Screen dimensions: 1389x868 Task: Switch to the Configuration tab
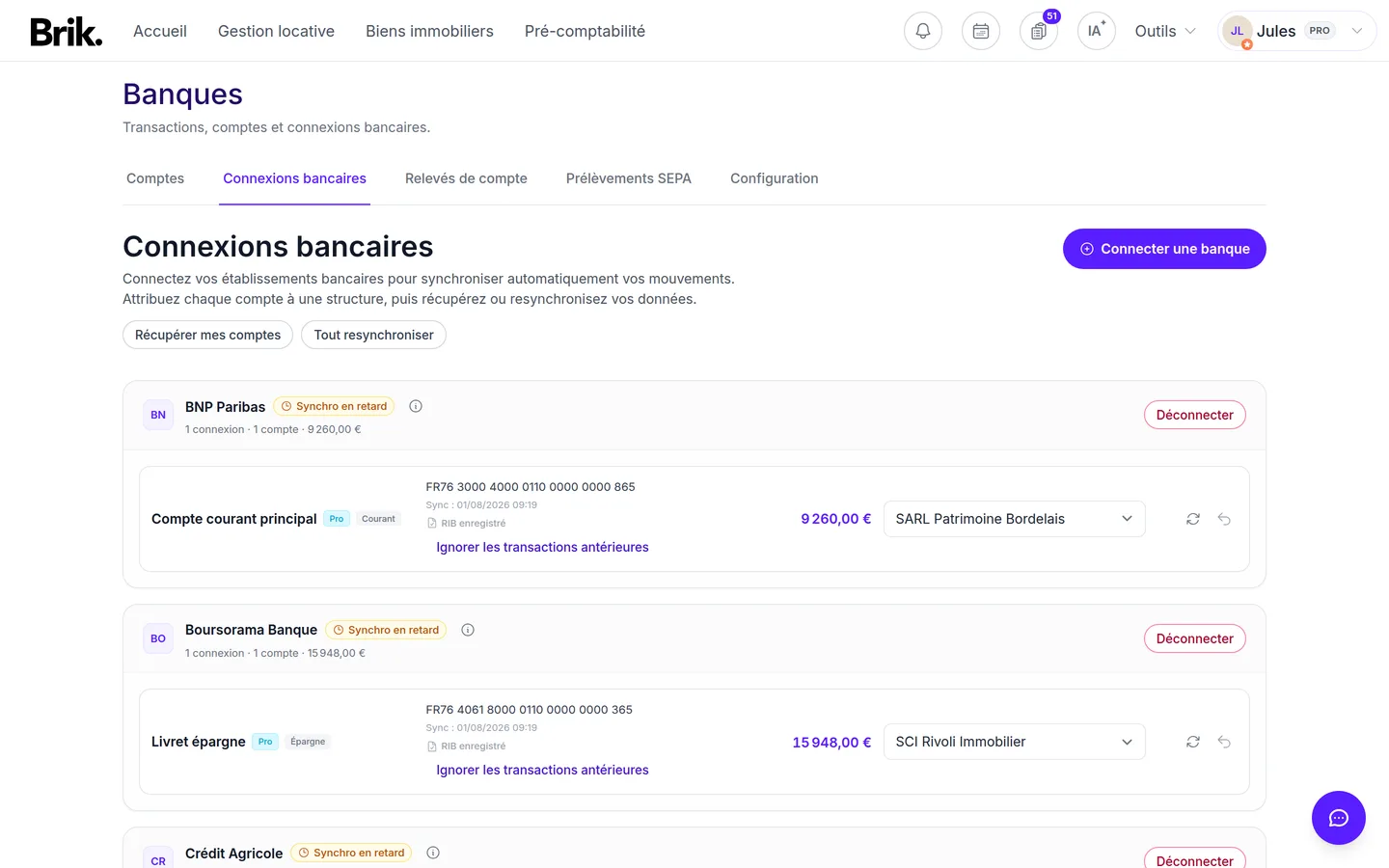point(775,178)
